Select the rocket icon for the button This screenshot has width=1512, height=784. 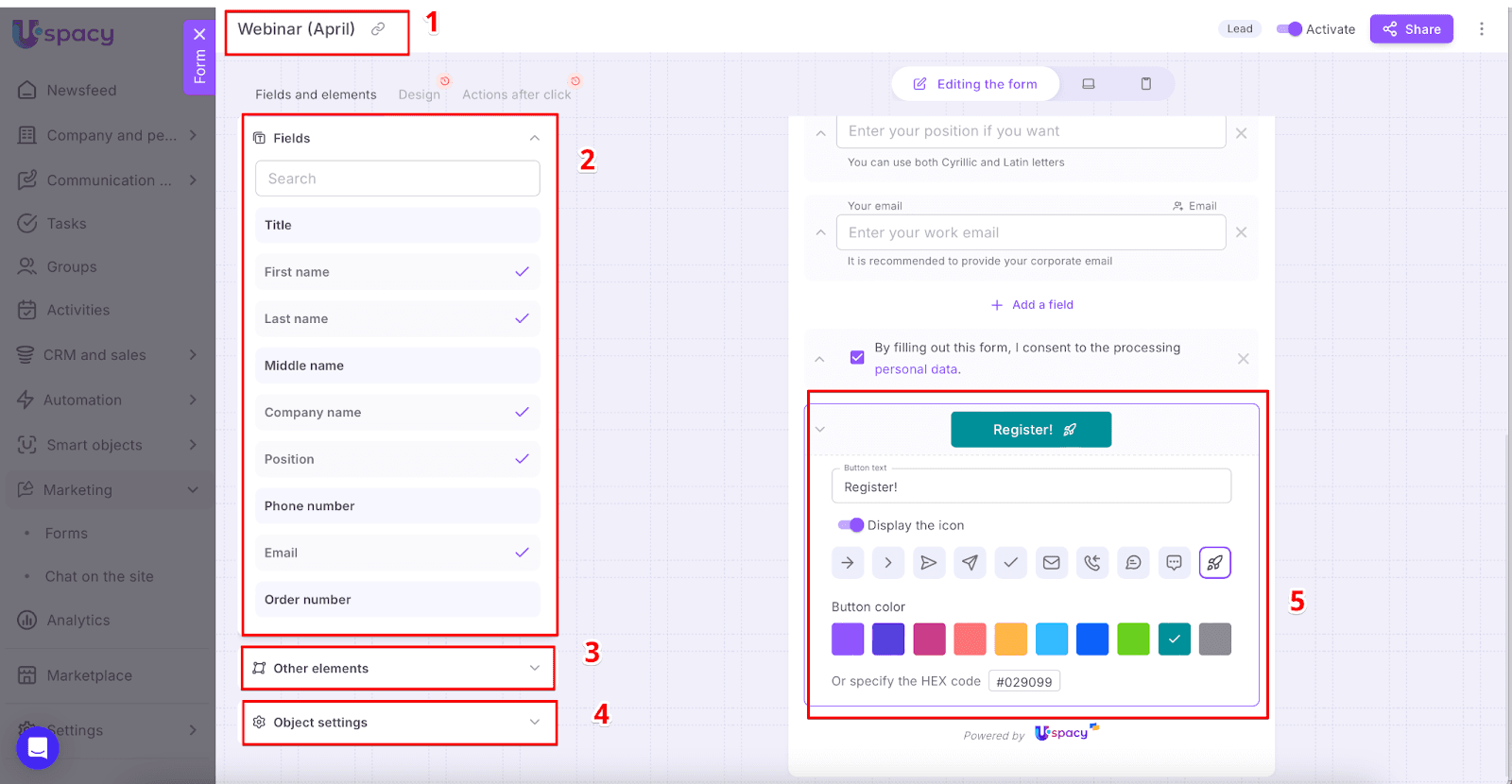click(1214, 563)
